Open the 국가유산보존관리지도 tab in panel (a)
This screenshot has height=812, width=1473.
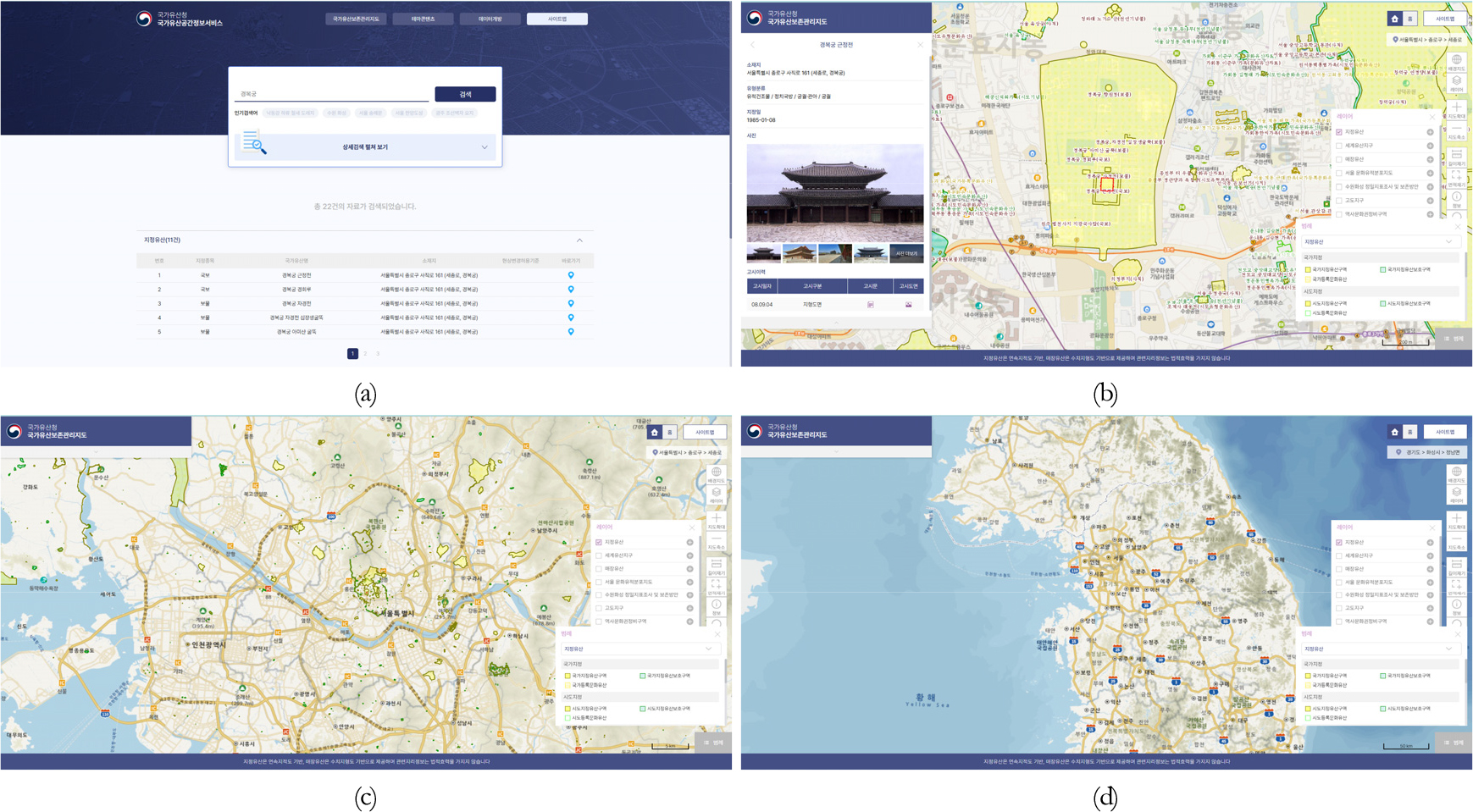coord(356,19)
